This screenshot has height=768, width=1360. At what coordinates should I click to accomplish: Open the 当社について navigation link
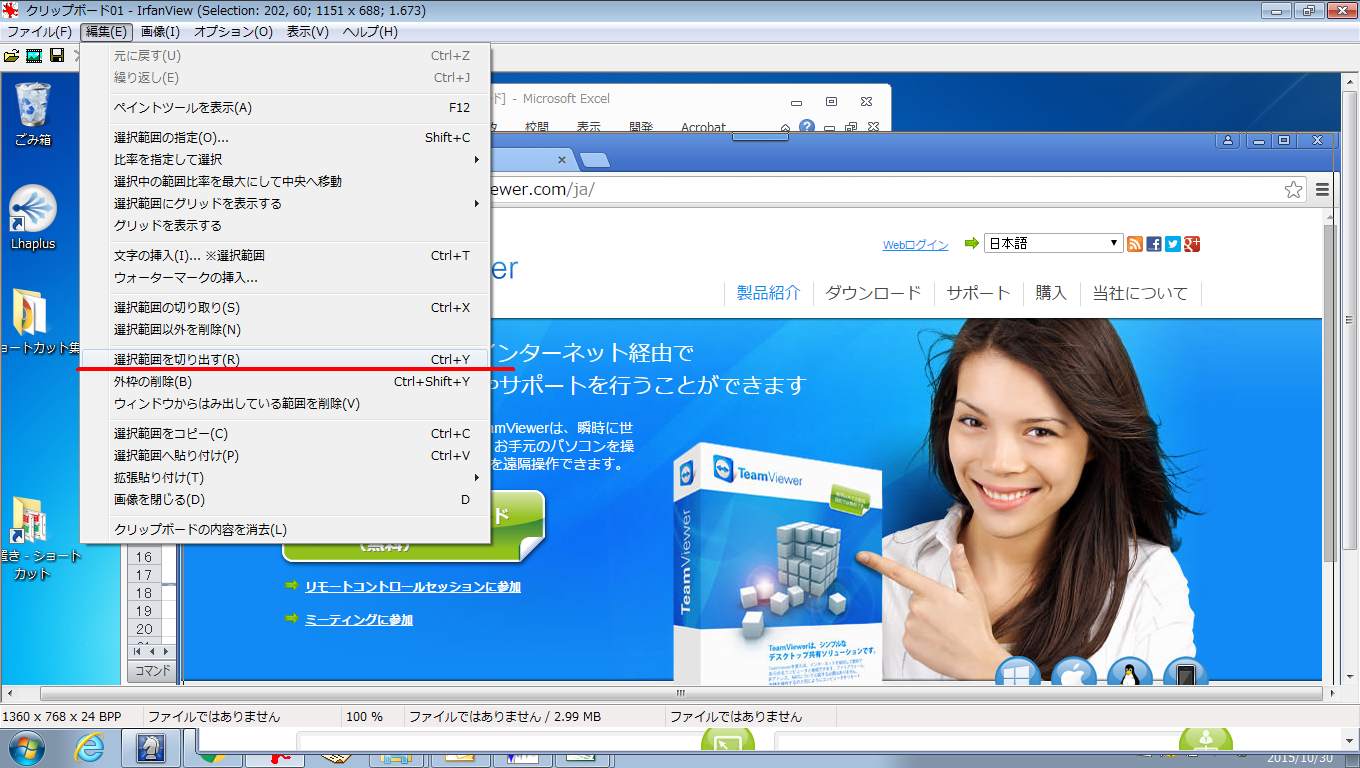click(1140, 293)
